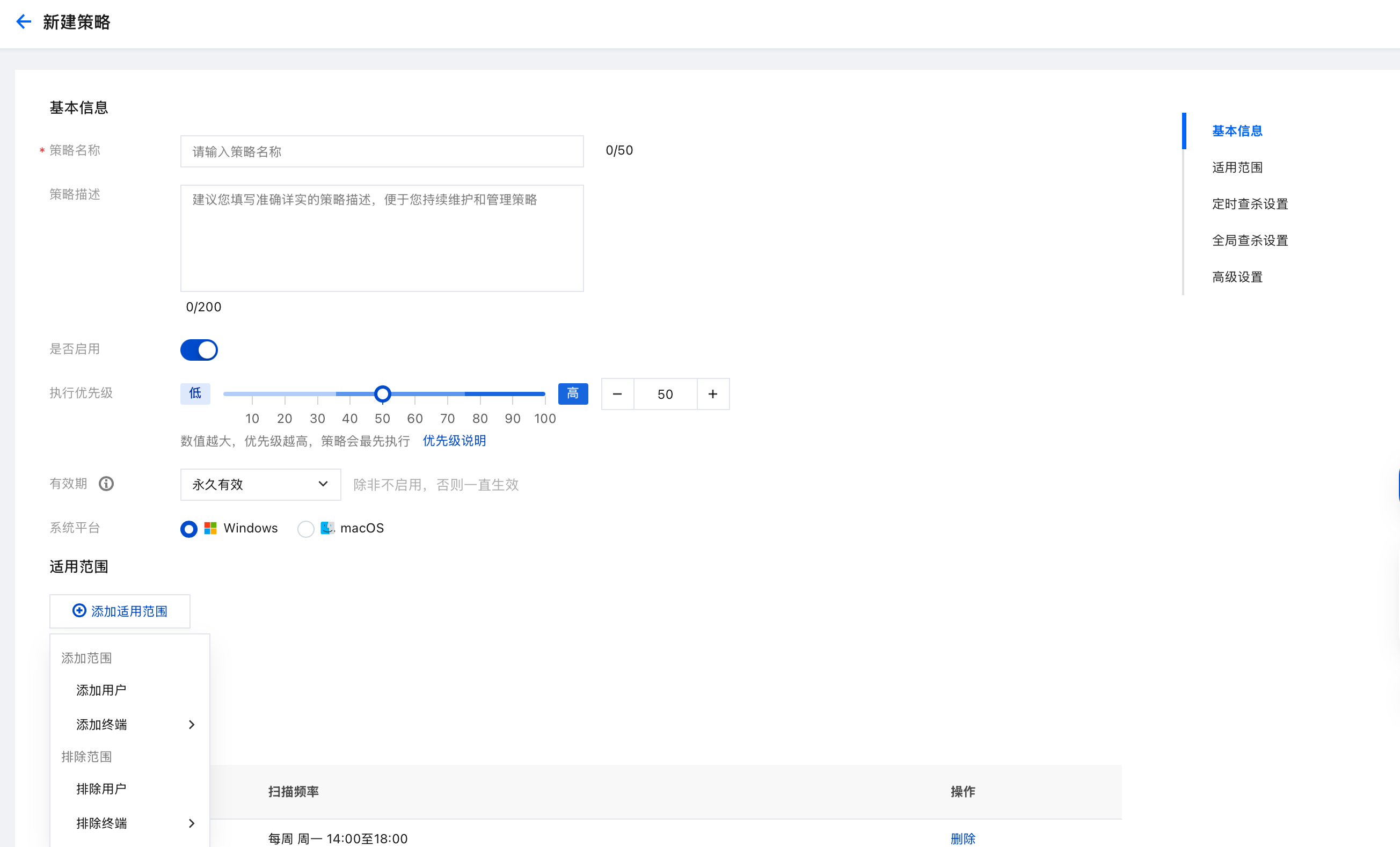
Task: Click the plus button of the priority stepper
Action: coord(712,394)
